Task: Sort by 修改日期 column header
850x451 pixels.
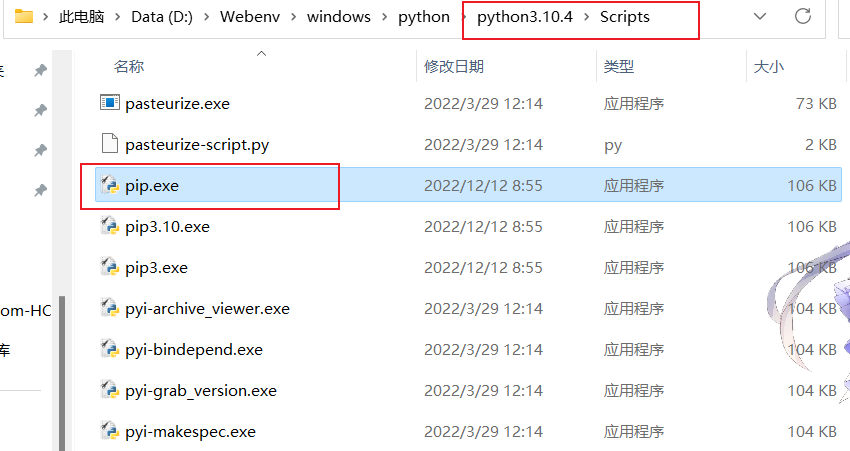Action: (454, 66)
